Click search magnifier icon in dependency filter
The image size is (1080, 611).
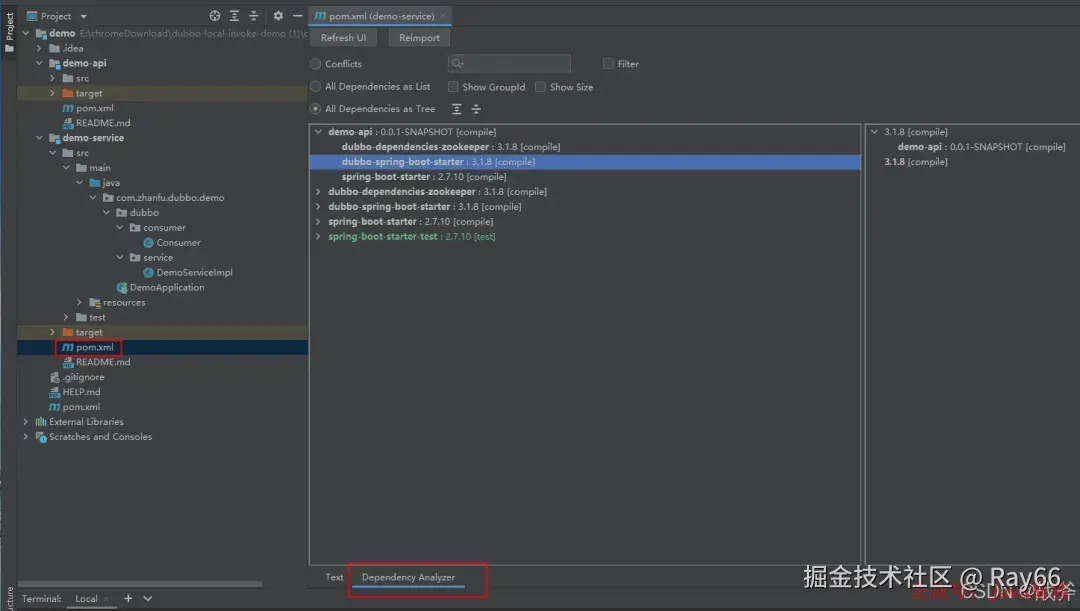pos(457,63)
